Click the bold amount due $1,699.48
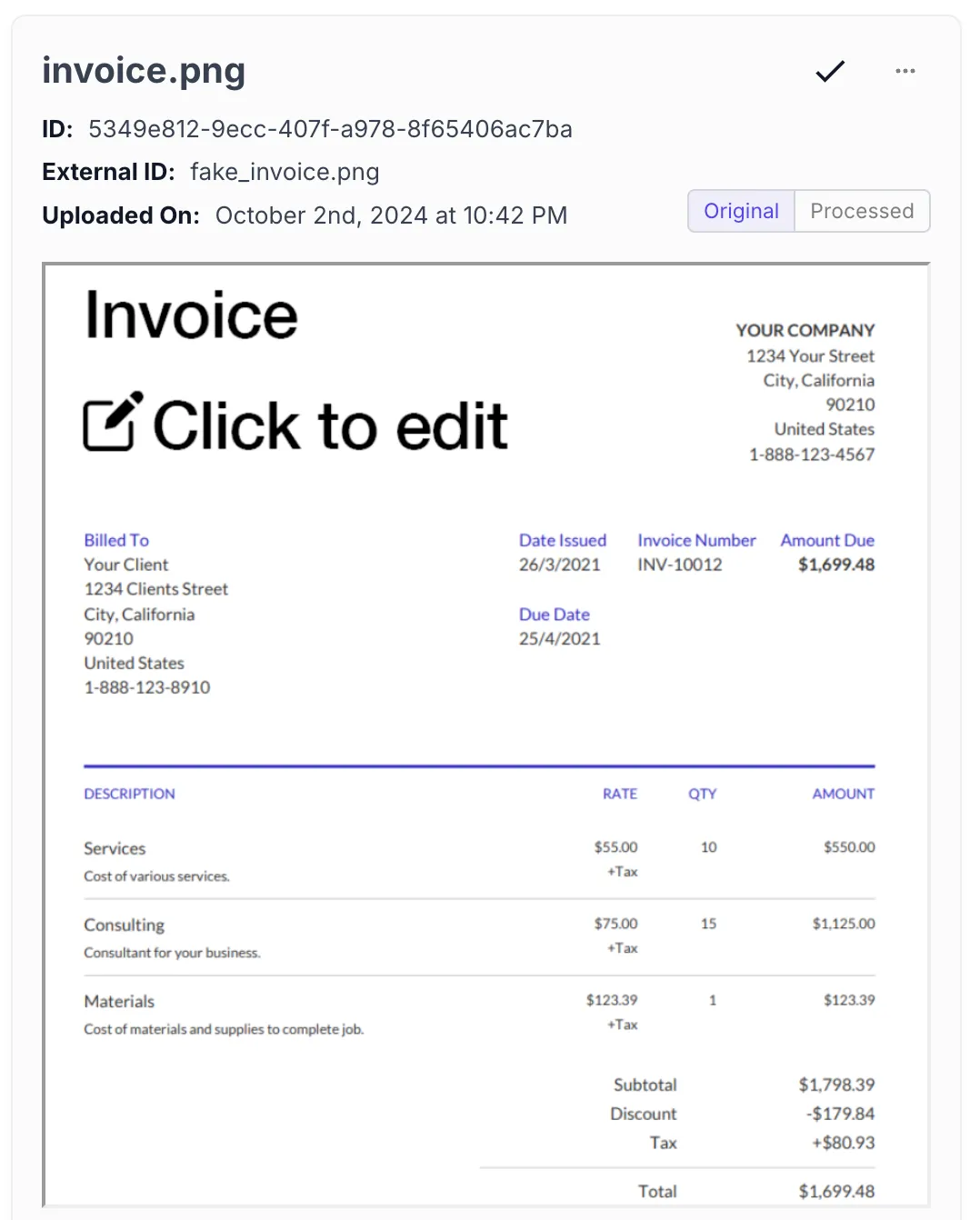 pyautogui.click(x=836, y=565)
